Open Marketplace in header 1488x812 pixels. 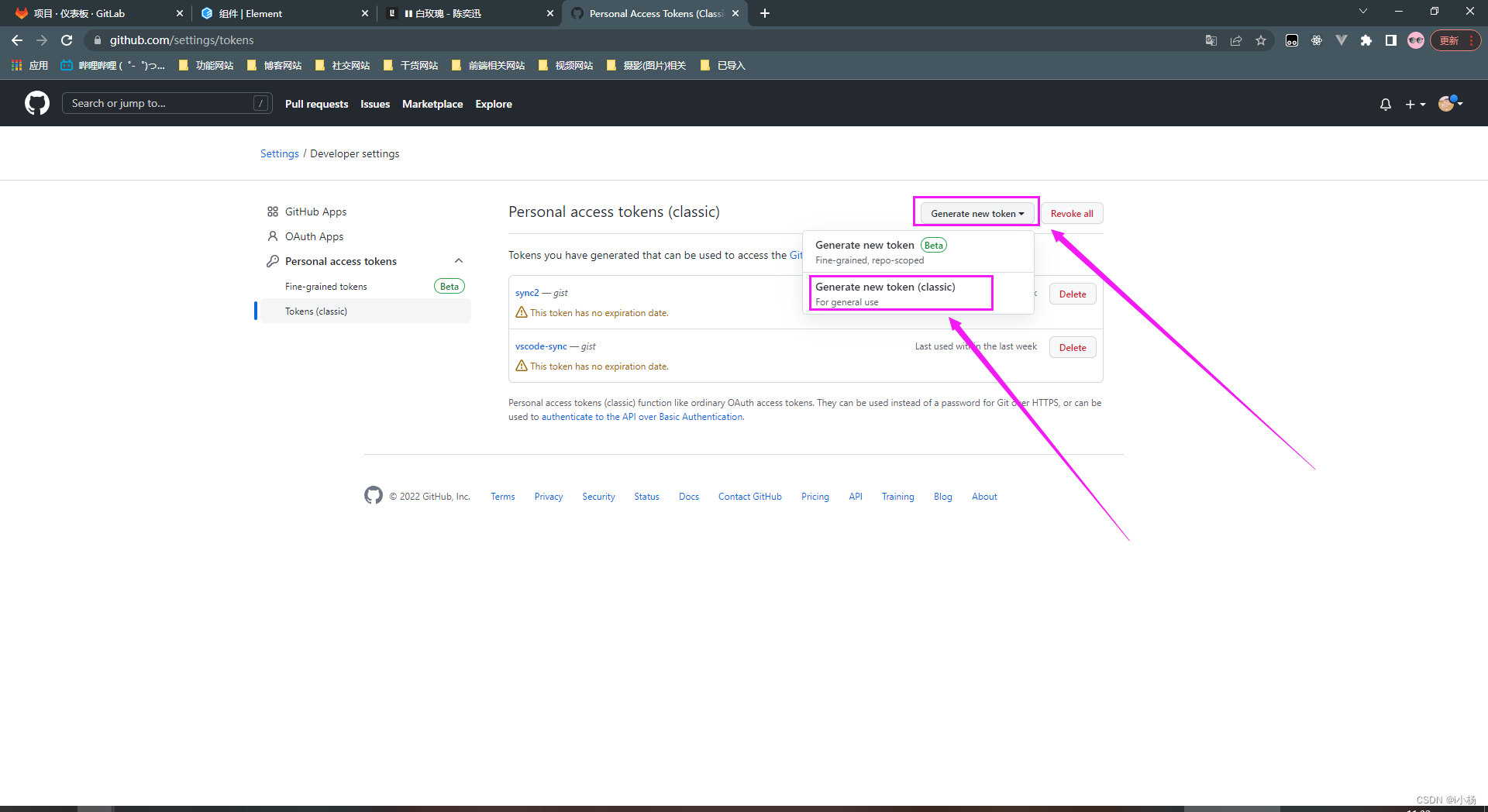click(432, 104)
